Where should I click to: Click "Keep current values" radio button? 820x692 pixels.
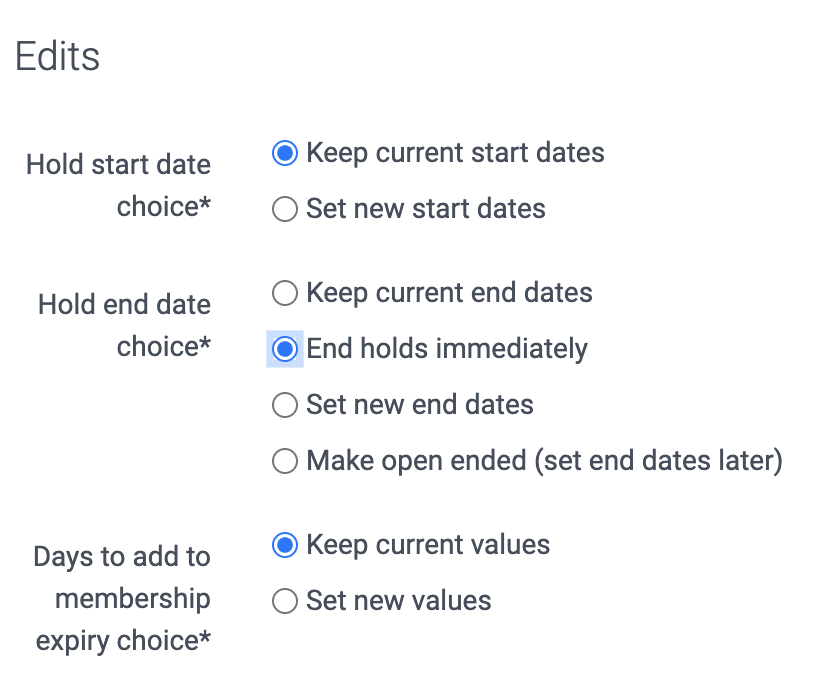pos(284,545)
